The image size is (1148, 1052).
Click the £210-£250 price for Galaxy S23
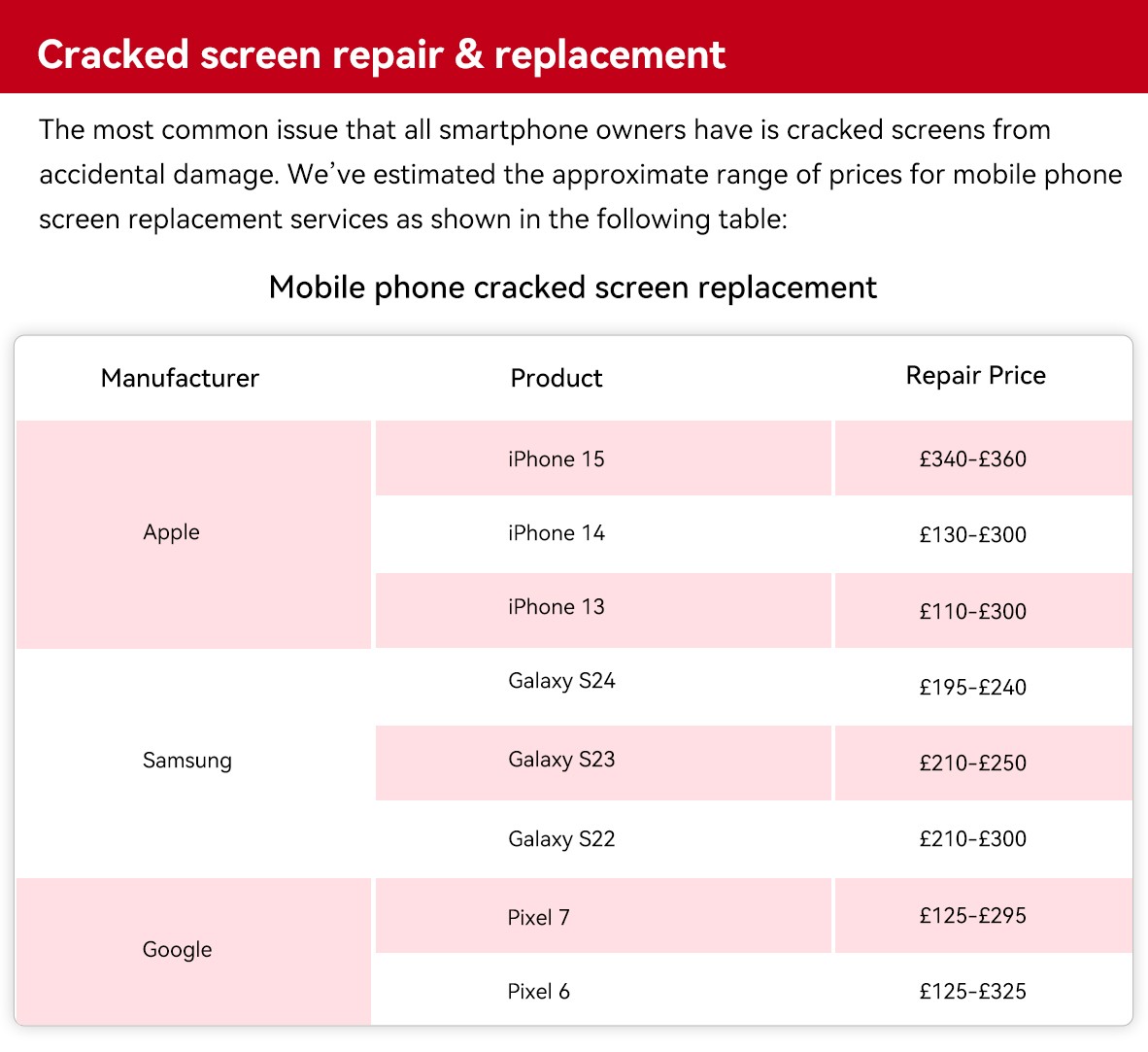click(972, 764)
